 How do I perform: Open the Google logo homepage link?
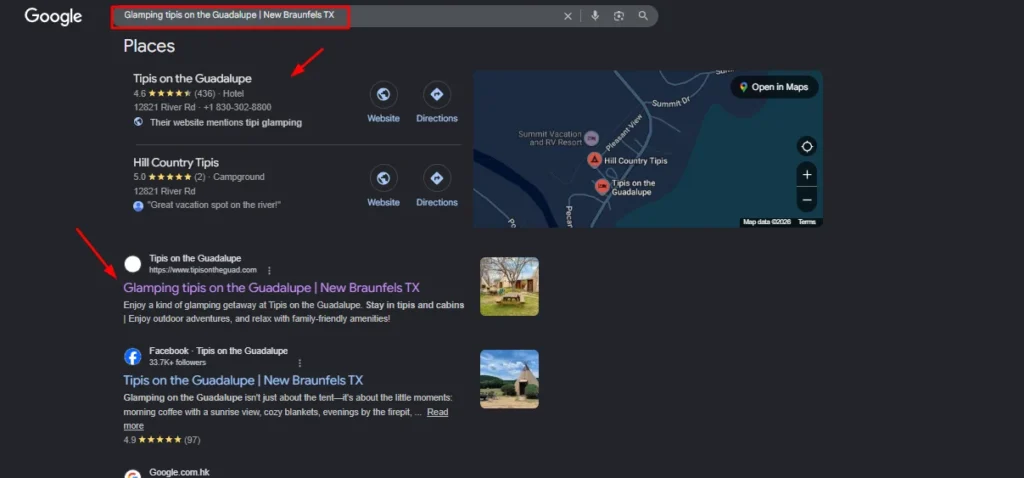(x=54, y=16)
